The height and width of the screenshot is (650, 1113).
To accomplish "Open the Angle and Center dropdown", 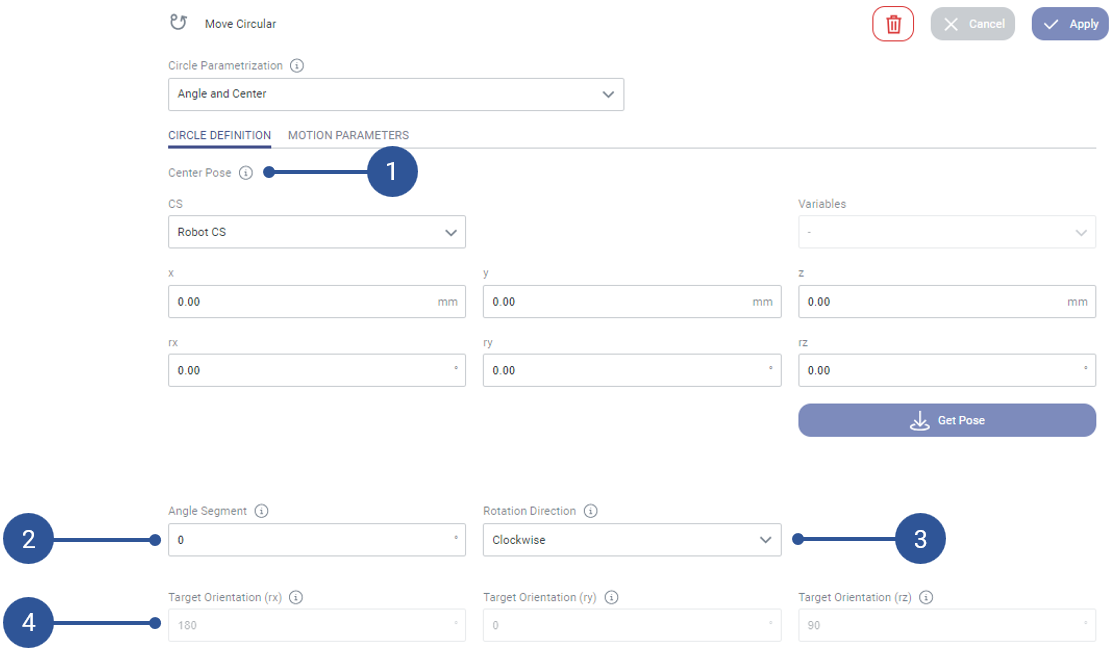I will [396, 94].
